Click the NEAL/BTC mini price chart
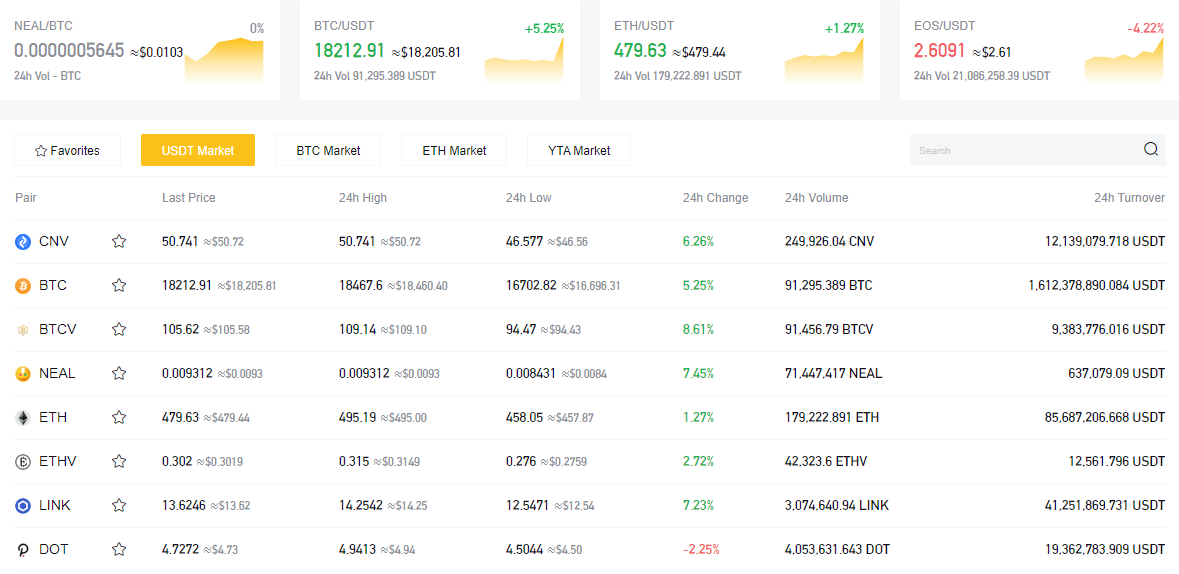This screenshot has width=1179, height=574. pos(224,59)
